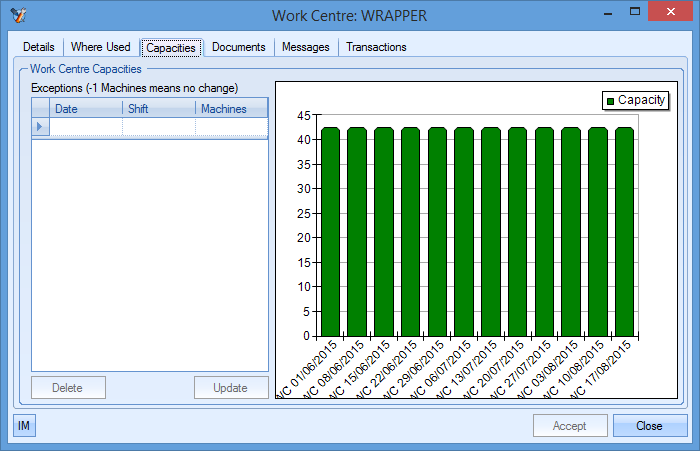The width and height of the screenshot is (700, 451).
Task: Click the Close button at bottom right
Action: pyautogui.click(x=649, y=426)
